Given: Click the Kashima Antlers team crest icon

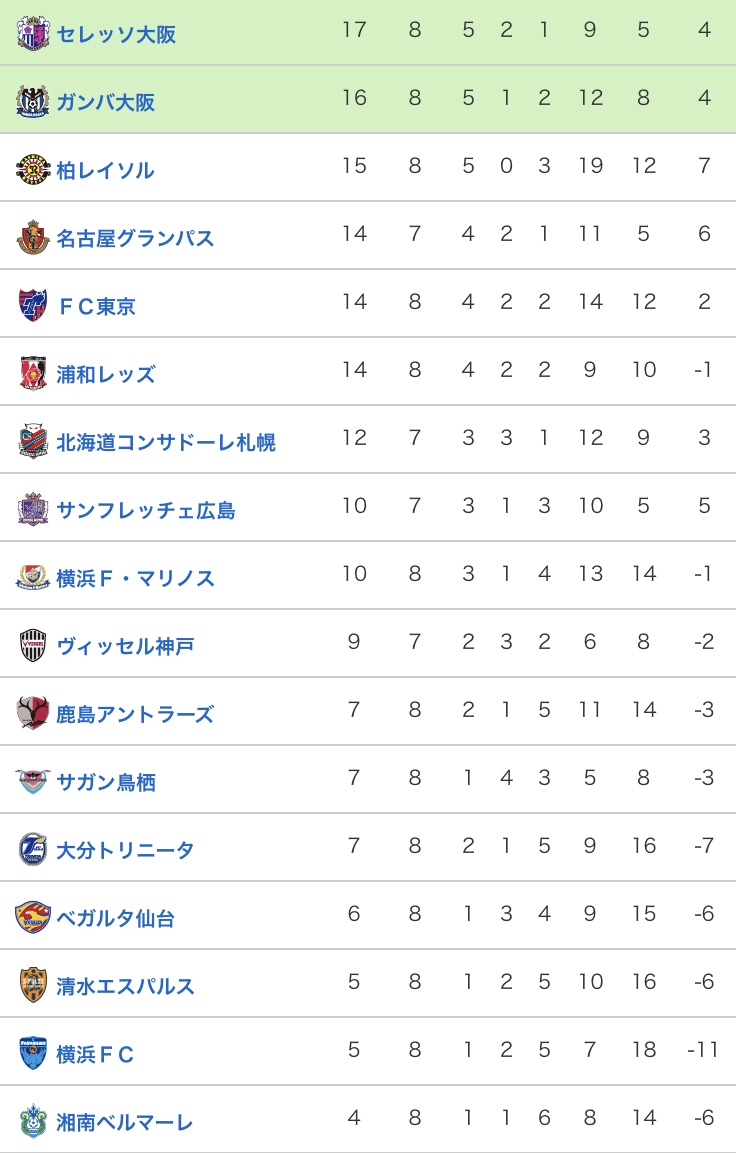Looking at the screenshot, I should [x=33, y=713].
